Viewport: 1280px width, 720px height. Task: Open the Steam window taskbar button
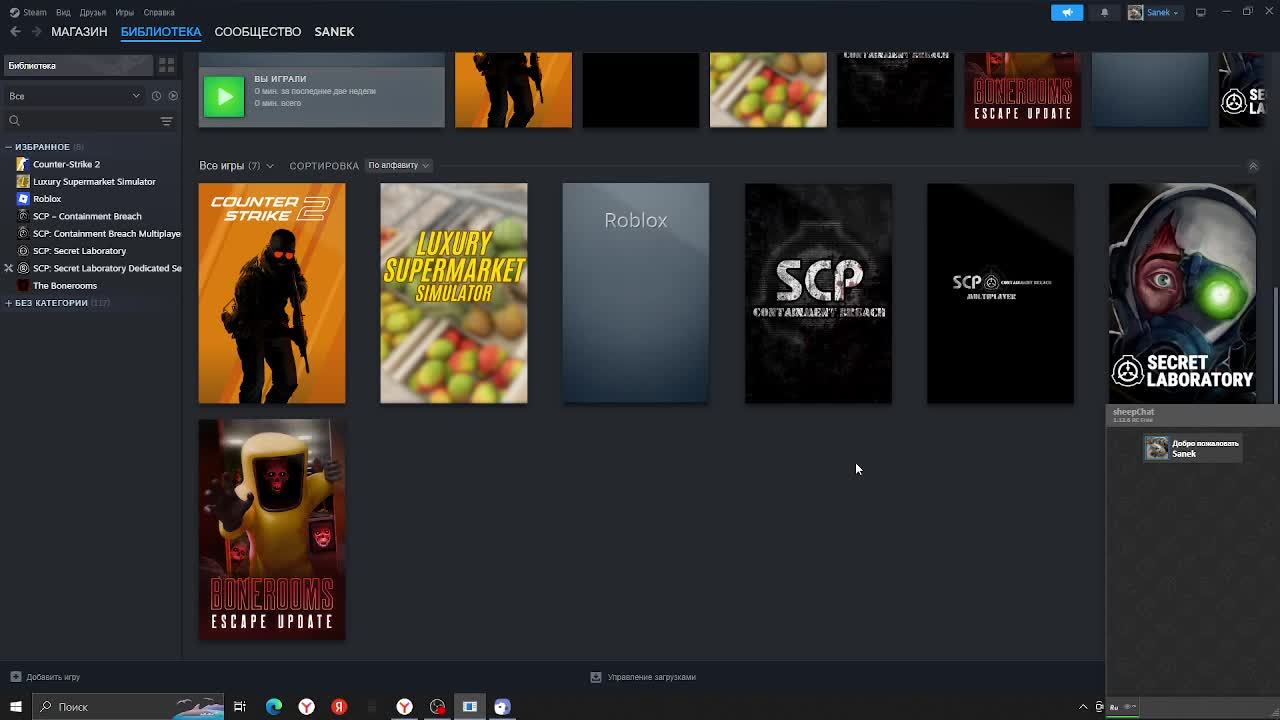[470, 707]
